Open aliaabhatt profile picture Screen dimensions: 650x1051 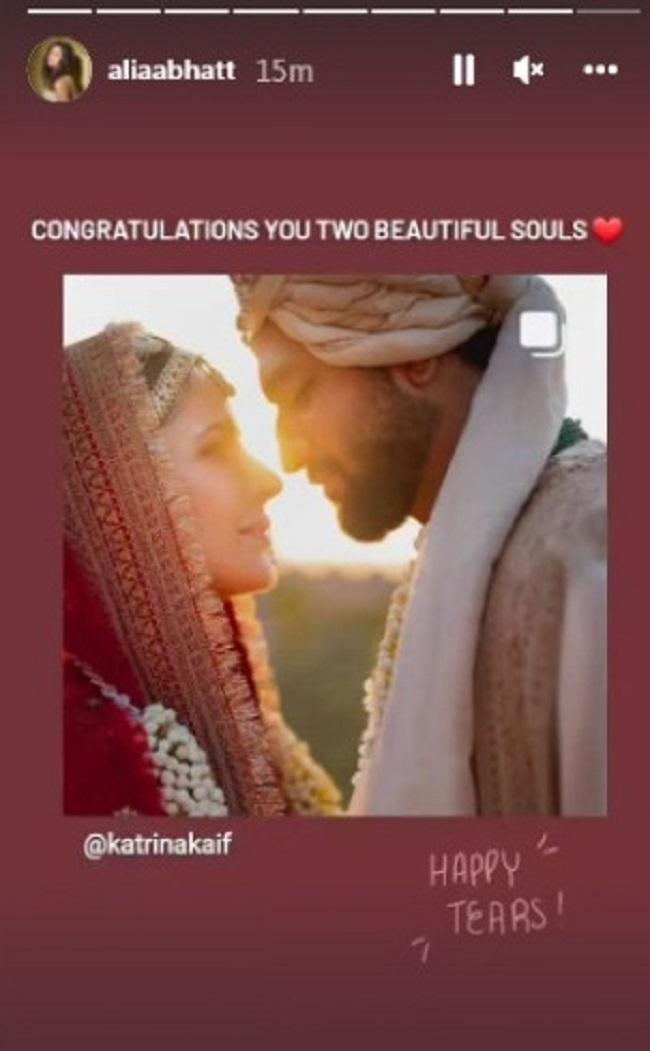point(59,69)
